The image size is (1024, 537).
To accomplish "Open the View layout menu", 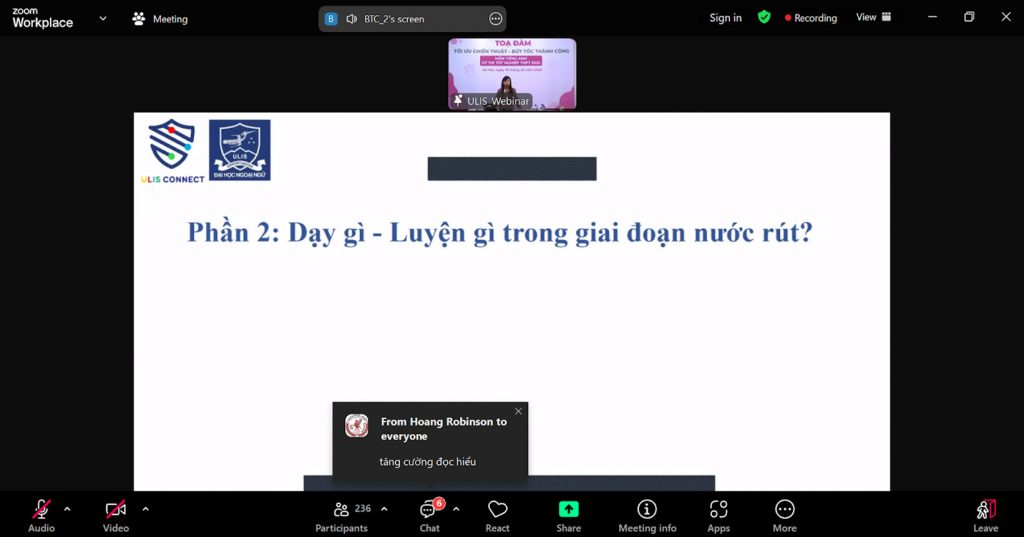I will click(873, 17).
